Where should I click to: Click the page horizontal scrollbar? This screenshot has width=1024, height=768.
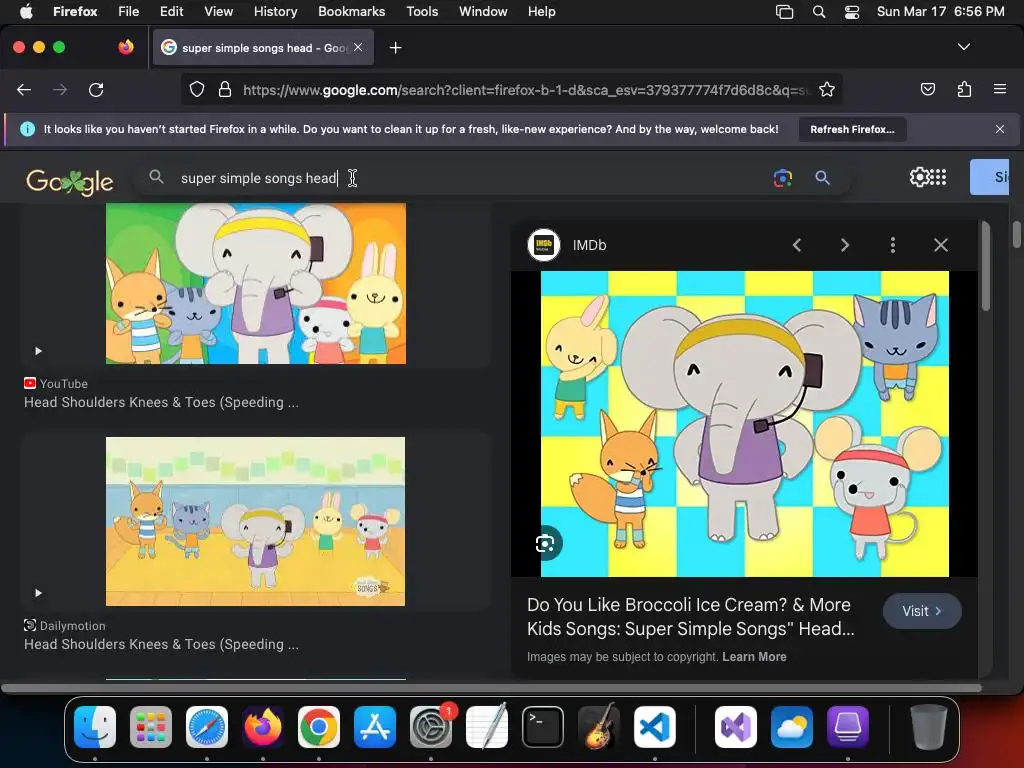click(x=491, y=688)
